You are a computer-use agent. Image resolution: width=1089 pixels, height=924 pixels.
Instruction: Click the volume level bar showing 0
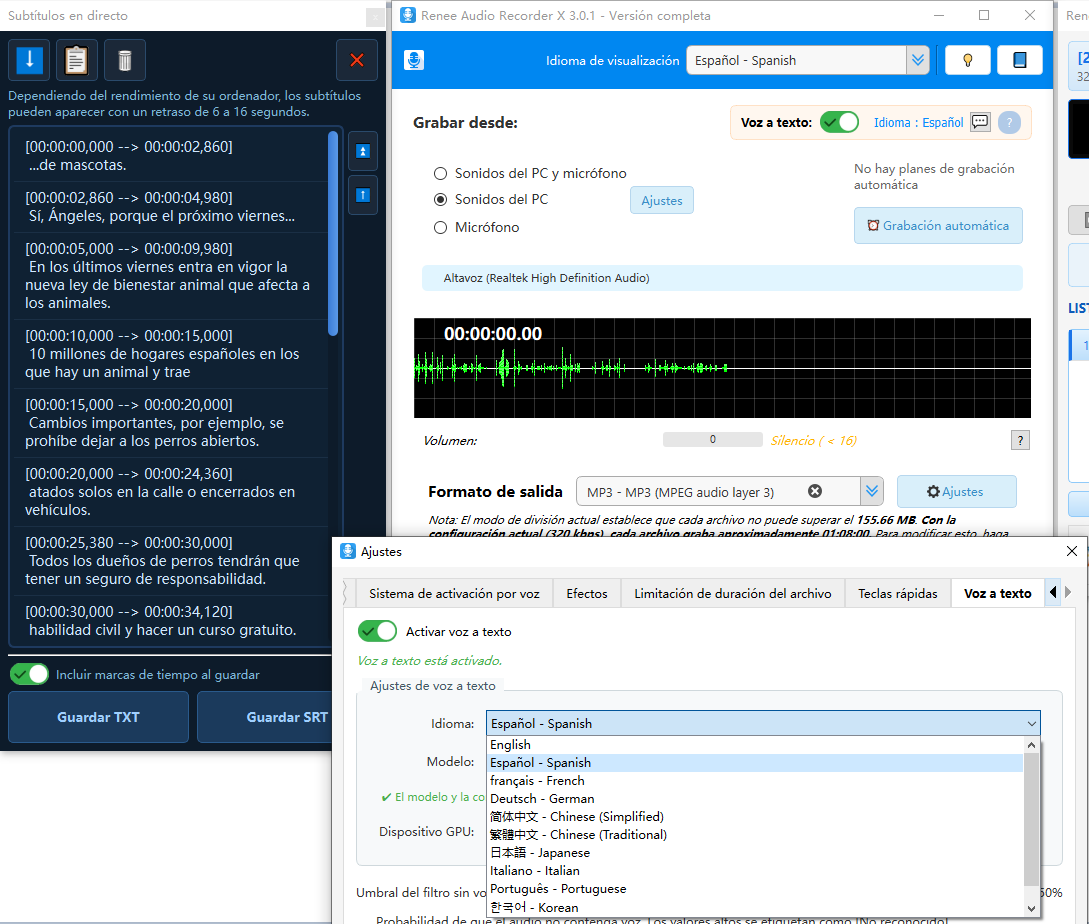click(x=713, y=439)
